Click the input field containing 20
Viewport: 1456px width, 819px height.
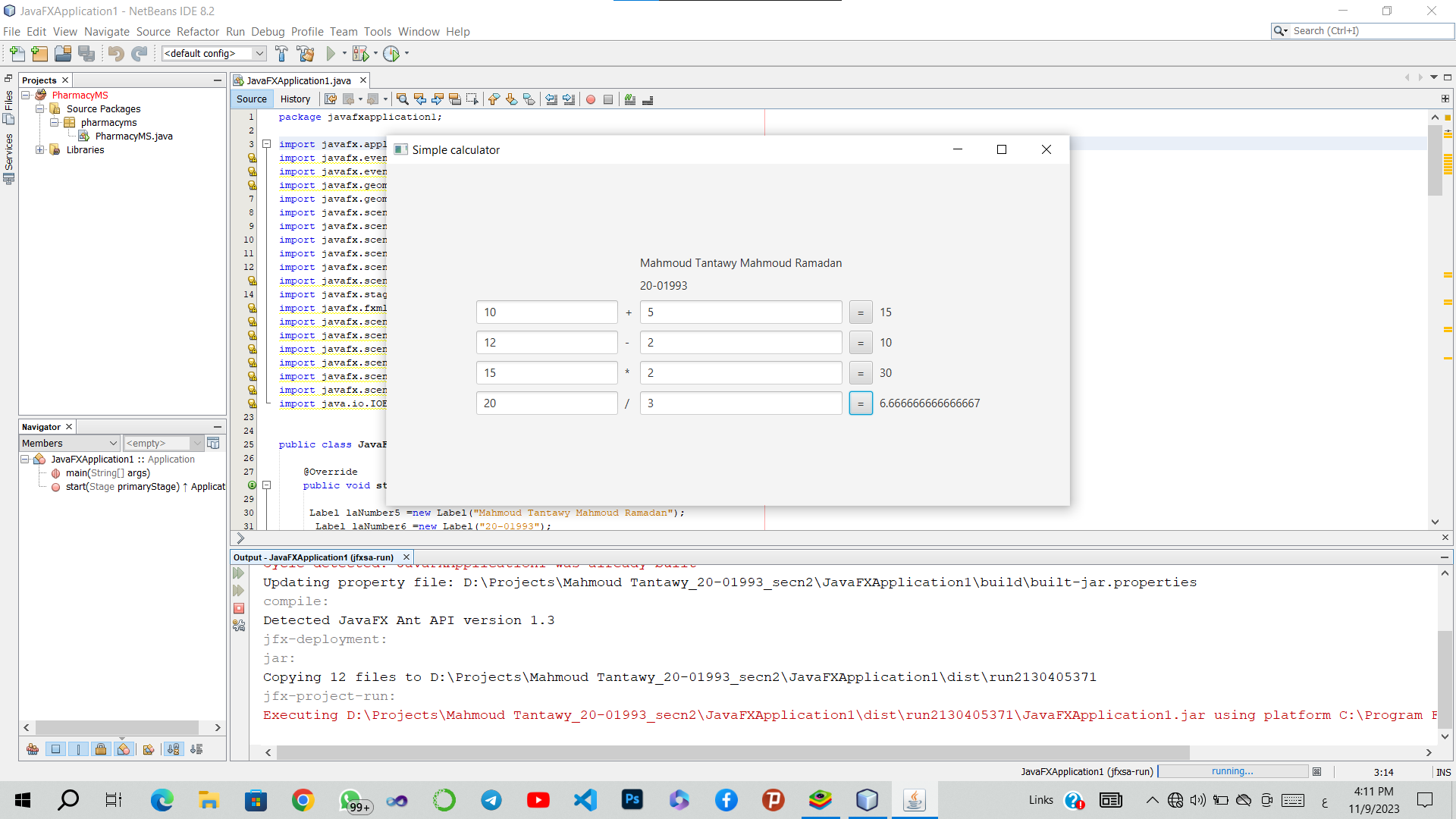[x=546, y=403]
